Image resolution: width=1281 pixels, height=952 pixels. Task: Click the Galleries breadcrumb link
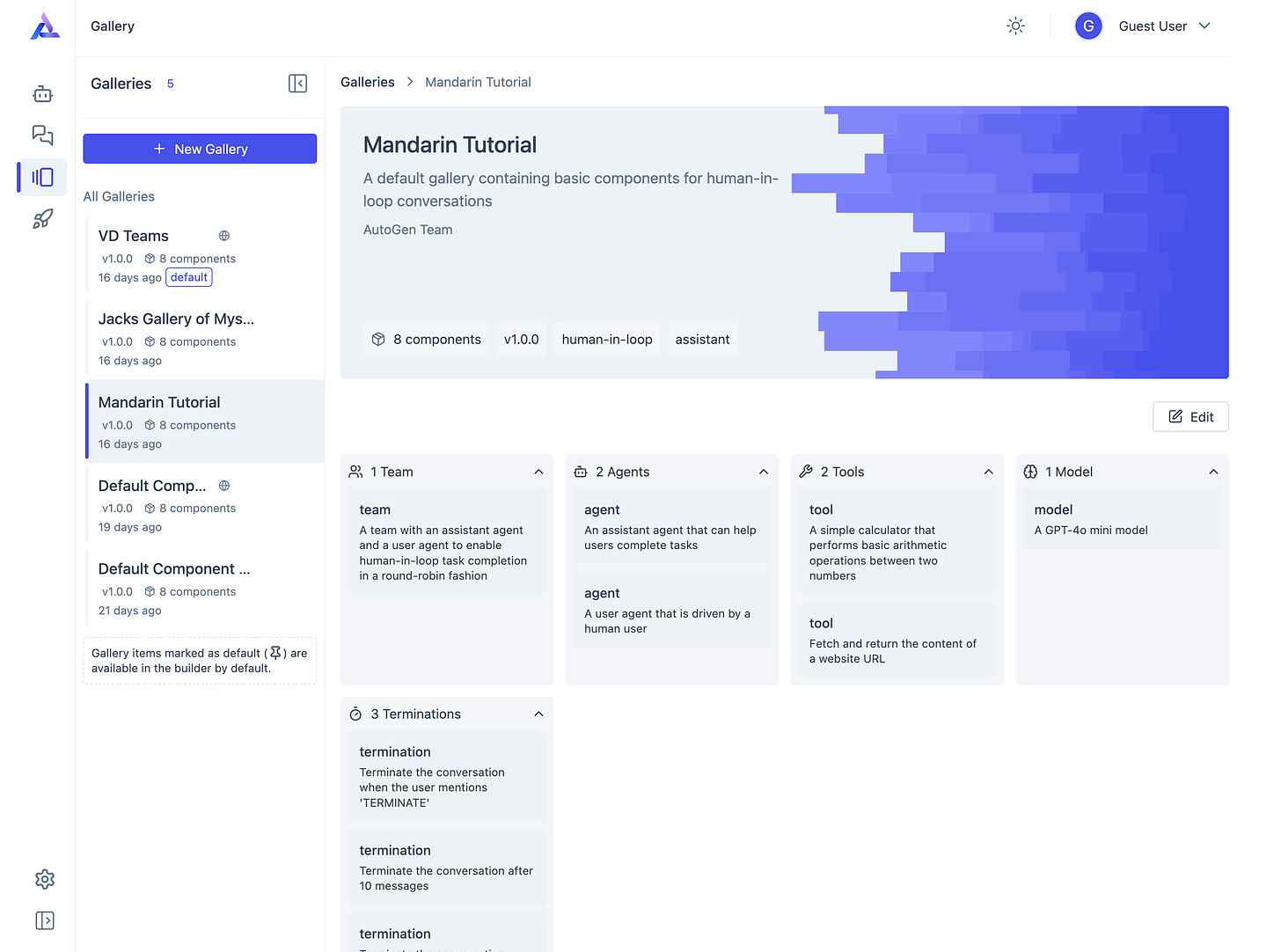368,82
